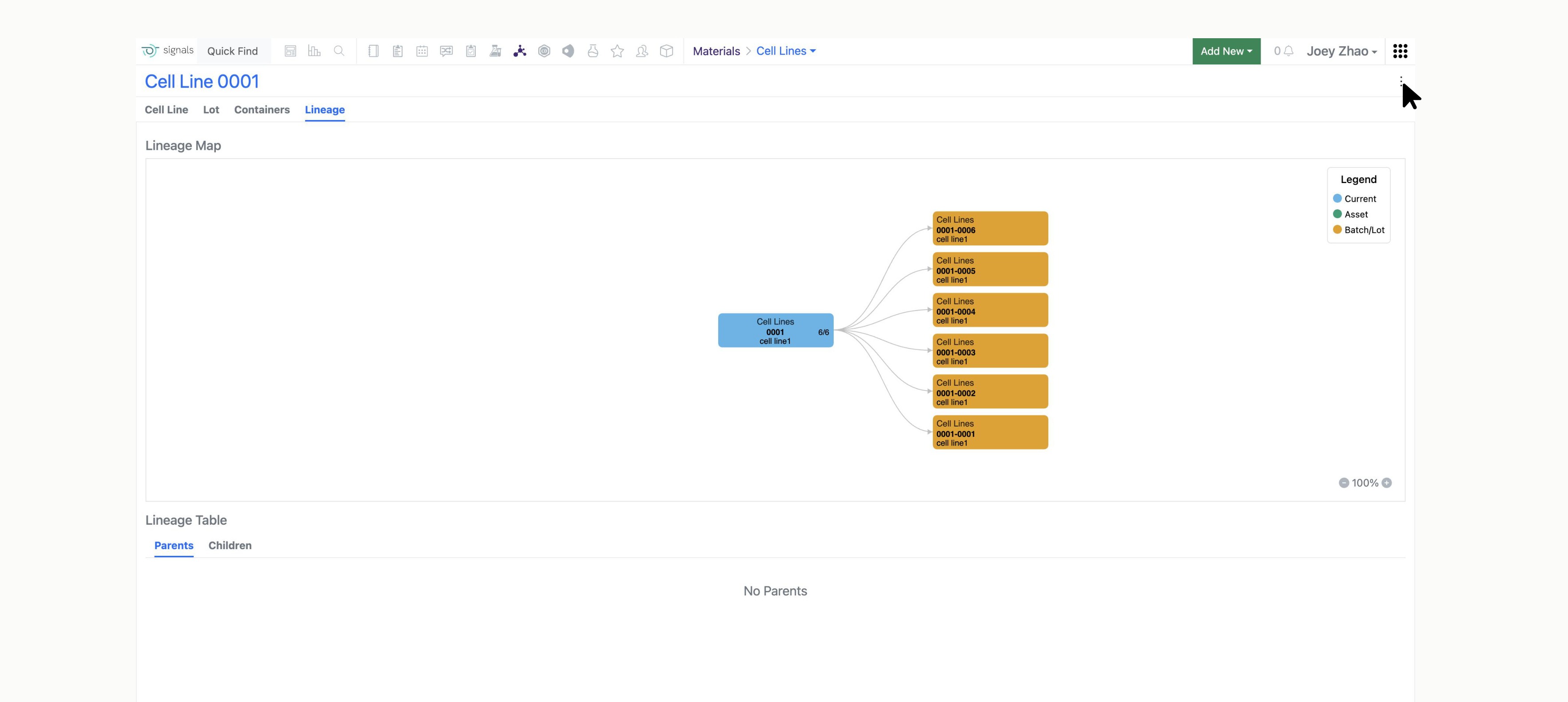Open the three-dot more options menu

tap(1401, 81)
